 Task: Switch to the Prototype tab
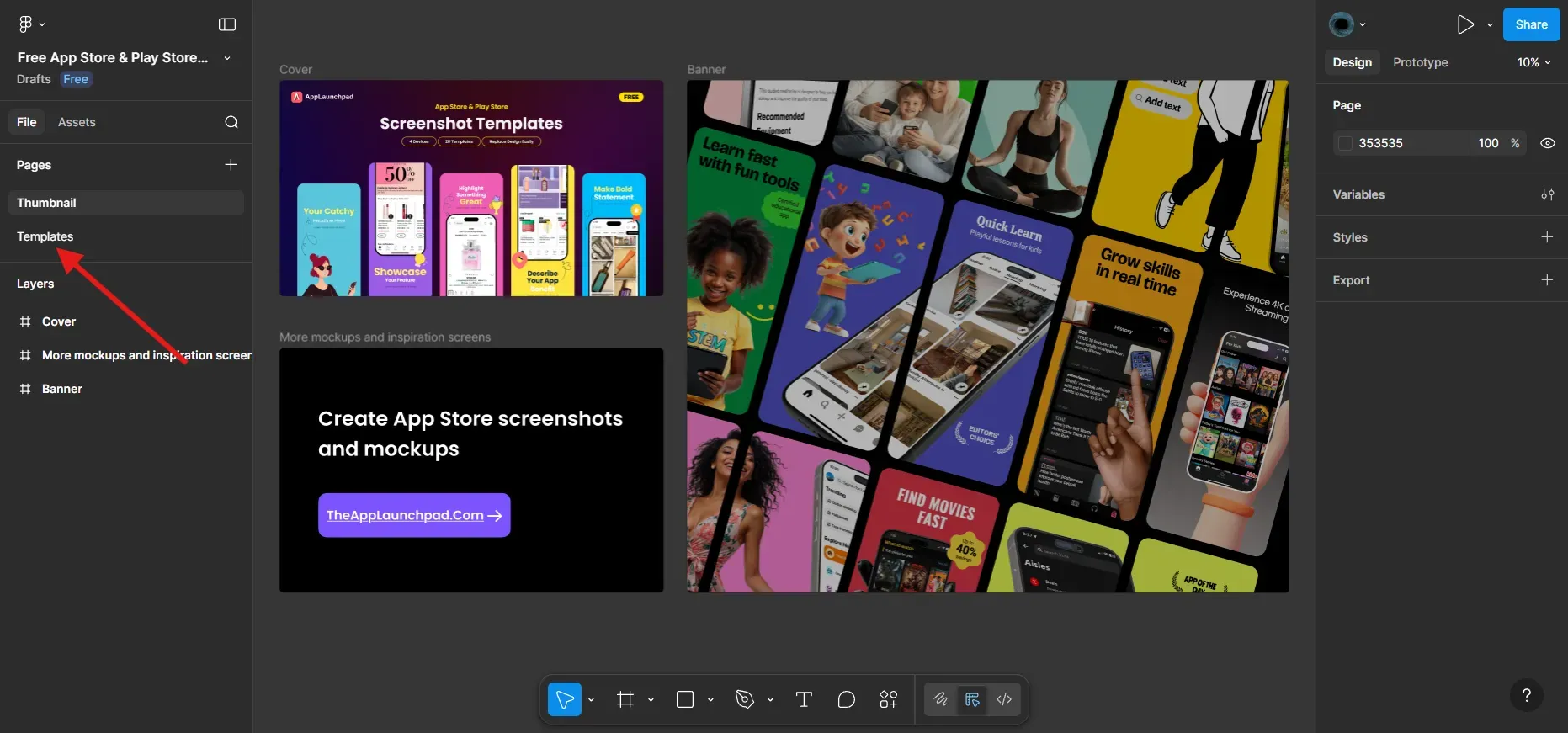[1420, 62]
